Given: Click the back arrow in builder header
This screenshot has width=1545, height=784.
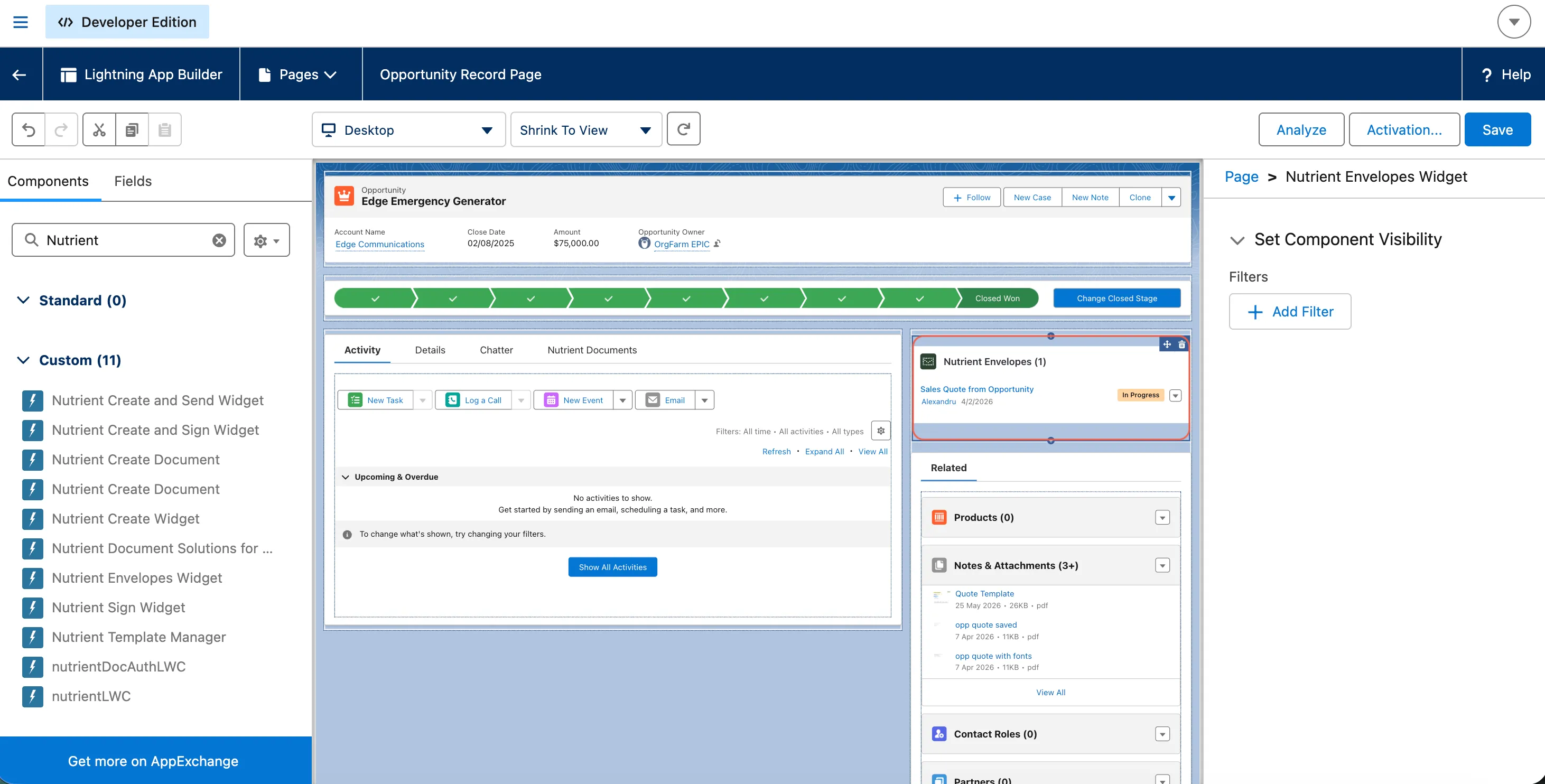Looking at the screenshot, I should (x=20, y=74).
